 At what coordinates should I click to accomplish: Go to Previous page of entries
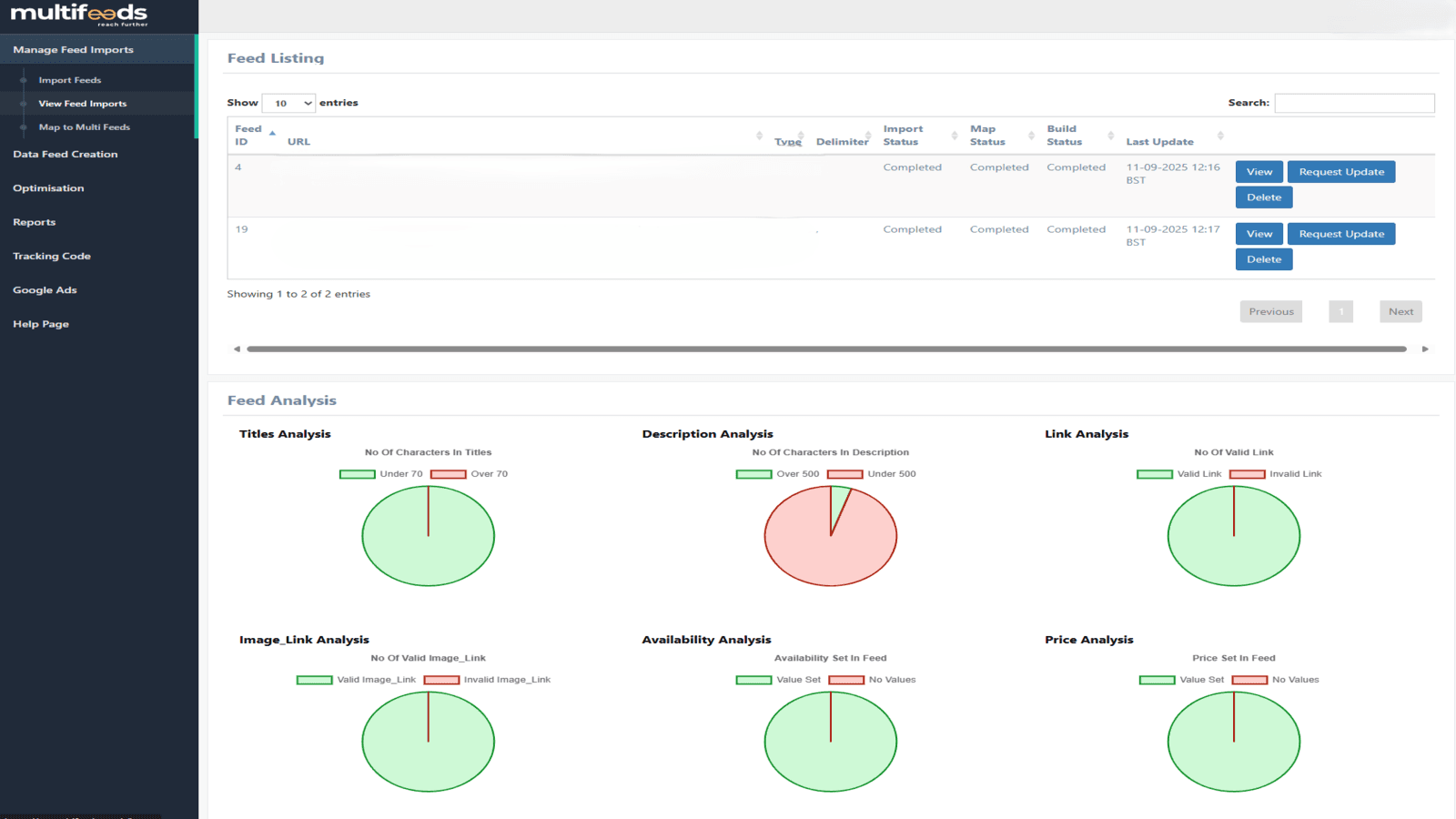pyautogui.click(x=1271, y=311)
